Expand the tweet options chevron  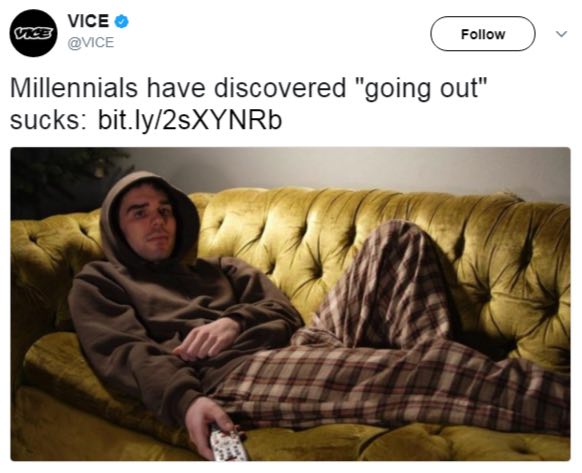561,34
